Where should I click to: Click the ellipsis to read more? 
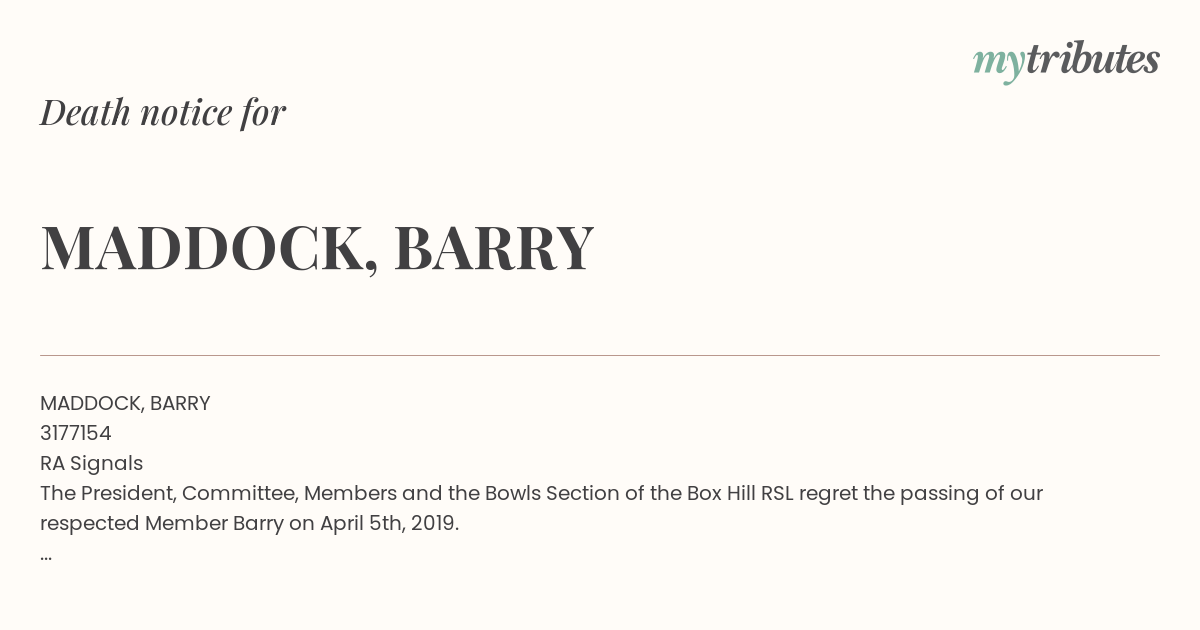tap(46, 556)
